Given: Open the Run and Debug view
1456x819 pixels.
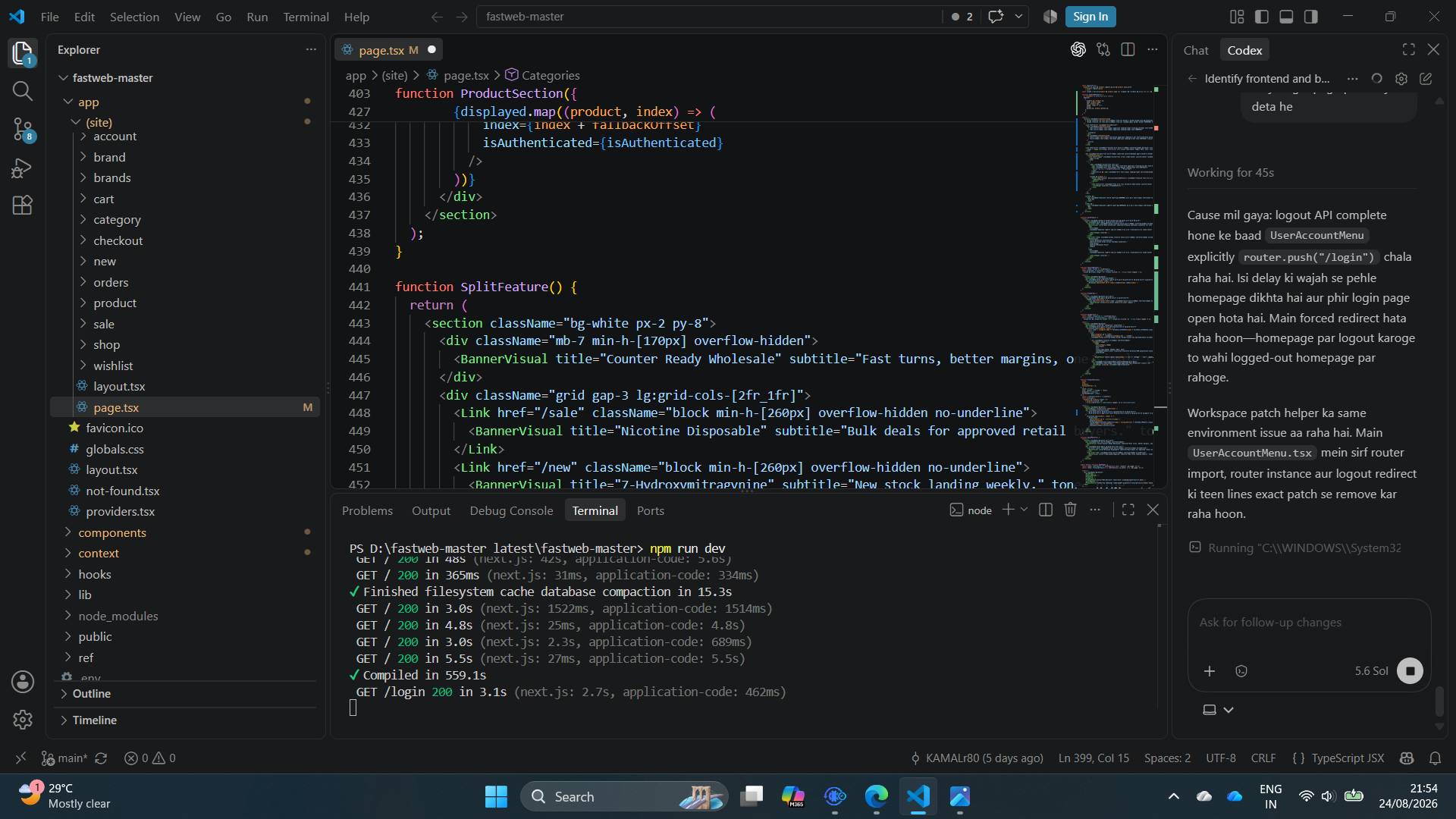Looking at the screenshot, I should [x=23, y=168].
